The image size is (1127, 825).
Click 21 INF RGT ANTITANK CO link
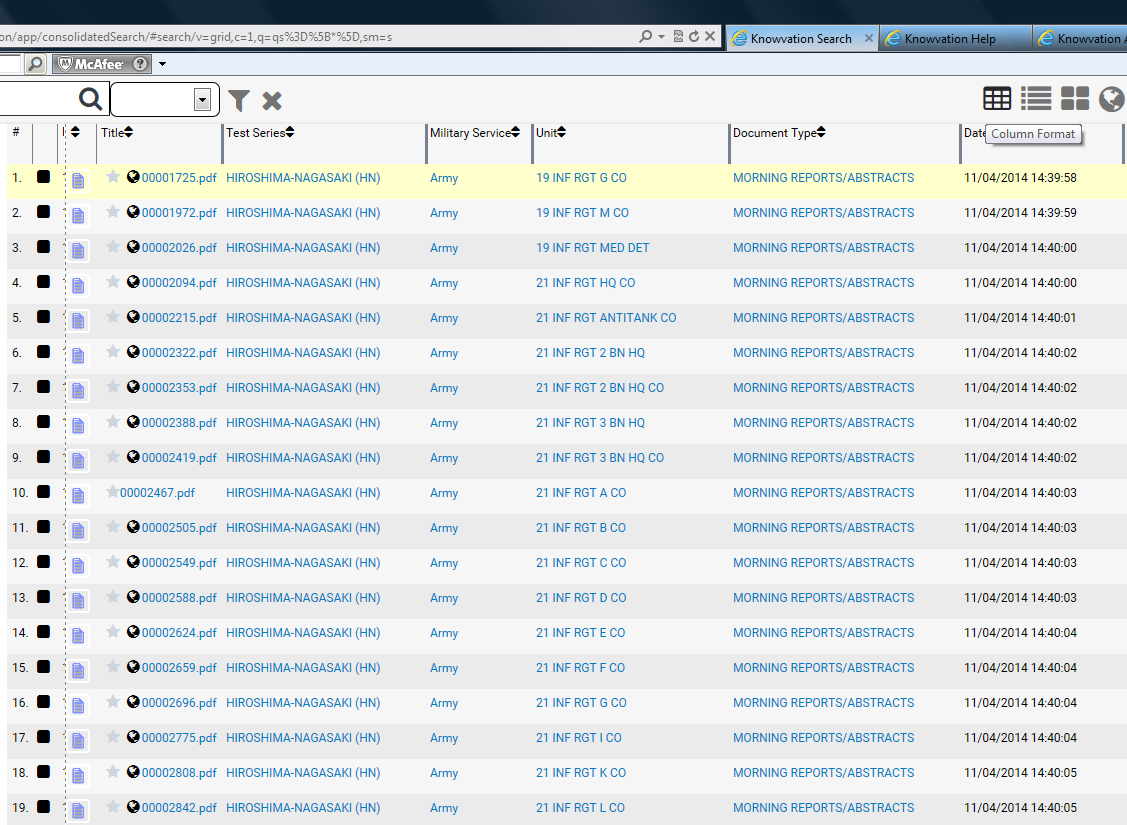[x=606, y=318]
